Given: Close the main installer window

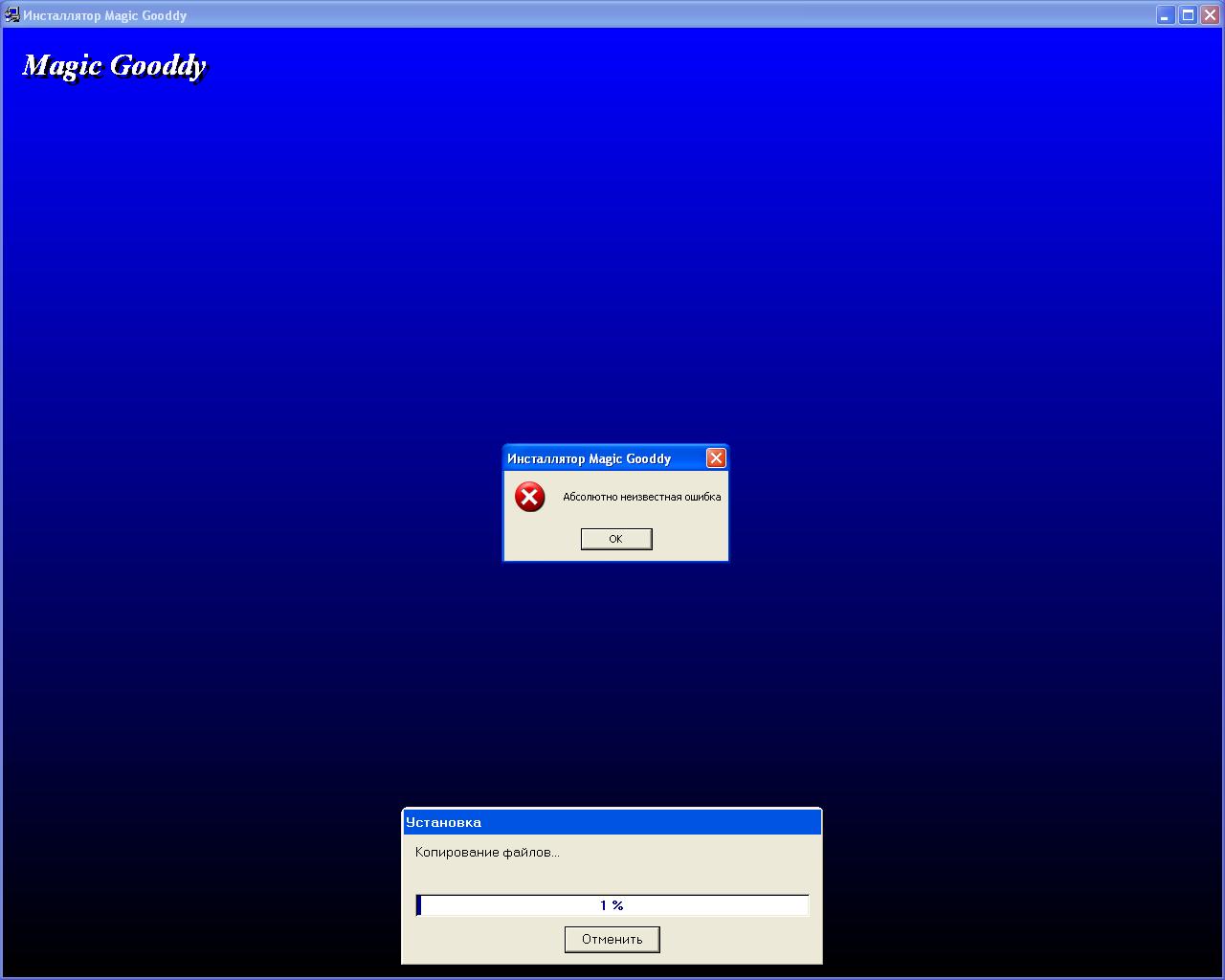Looking at the screenshot, I should pos(1209,15).
